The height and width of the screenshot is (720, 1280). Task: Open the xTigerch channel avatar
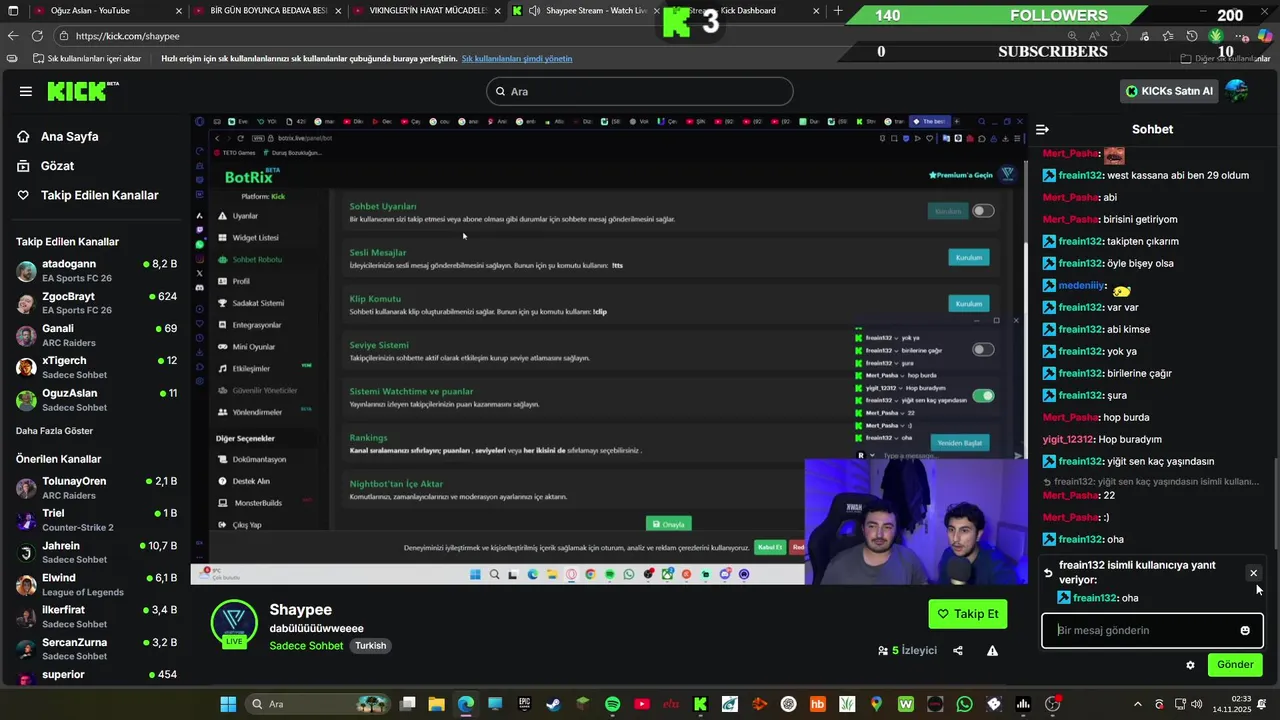pyautogui.click(x=27, y=367)
